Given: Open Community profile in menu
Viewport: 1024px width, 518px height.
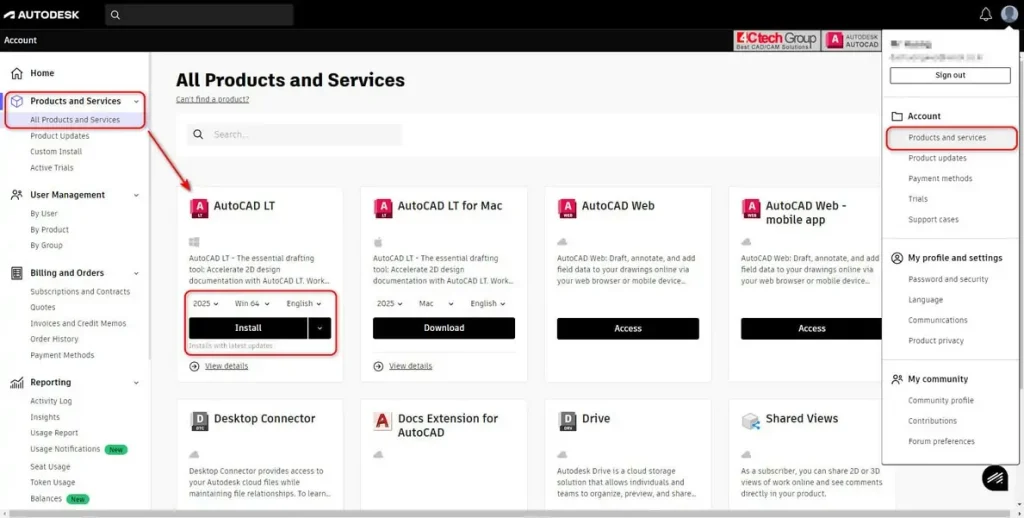Looking at the screenshot, I should click(940, 400).
